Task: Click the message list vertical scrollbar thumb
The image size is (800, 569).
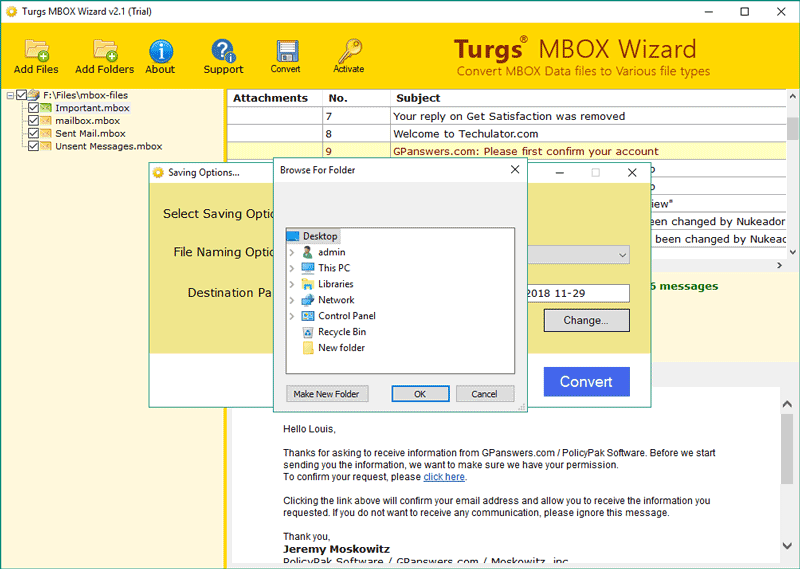Action: point(792,129)
